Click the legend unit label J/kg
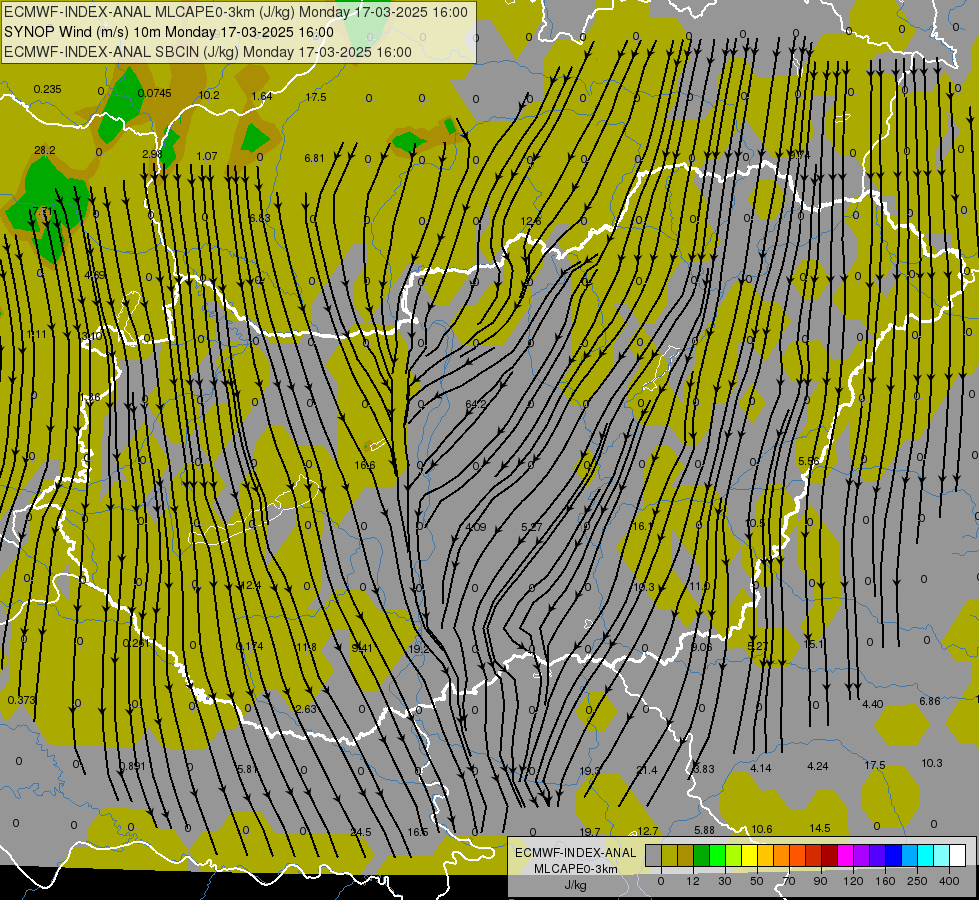Viewport: 979px width, 900px height. [x=575, y=885]
